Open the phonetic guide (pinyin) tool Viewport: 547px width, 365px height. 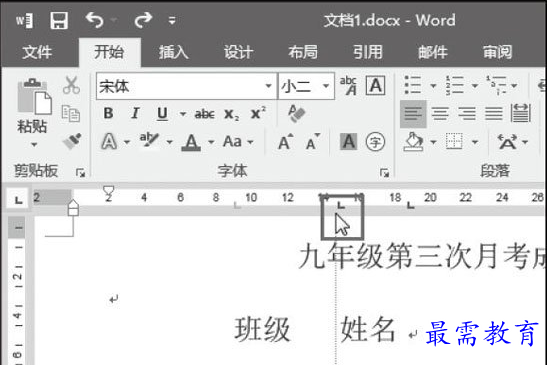(x=348, y=85)
